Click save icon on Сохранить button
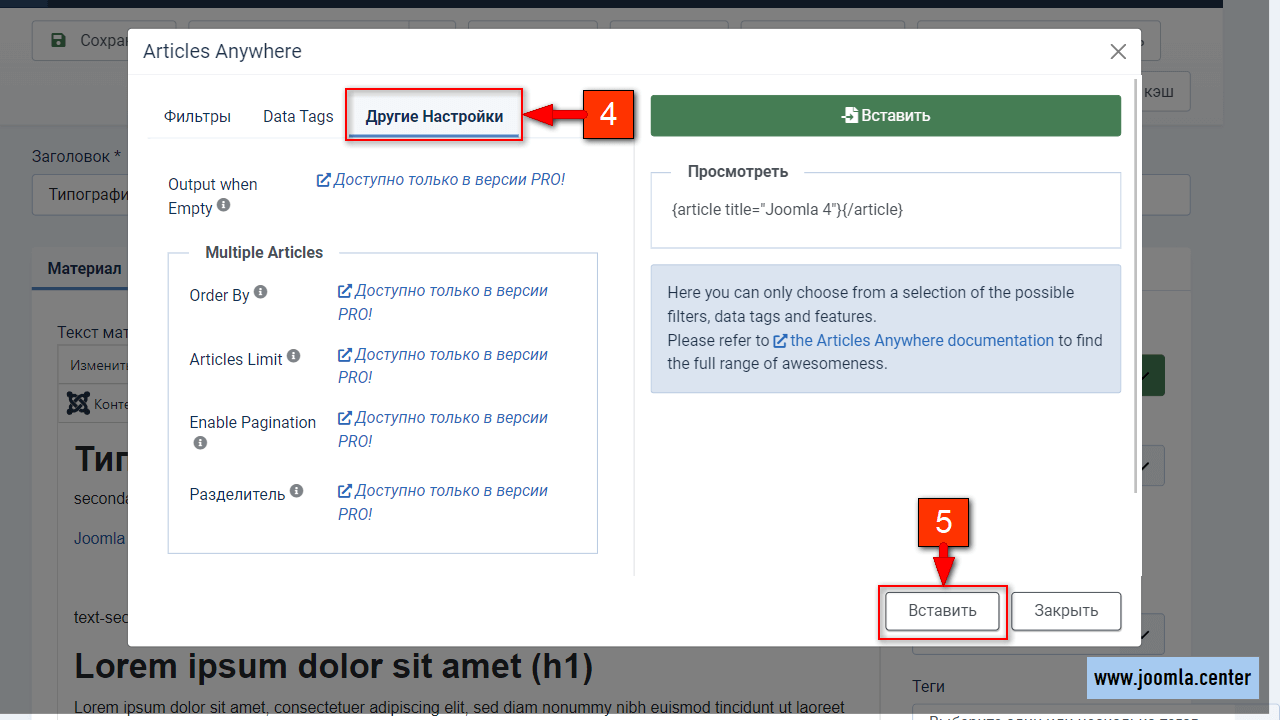 pos(58,41)
